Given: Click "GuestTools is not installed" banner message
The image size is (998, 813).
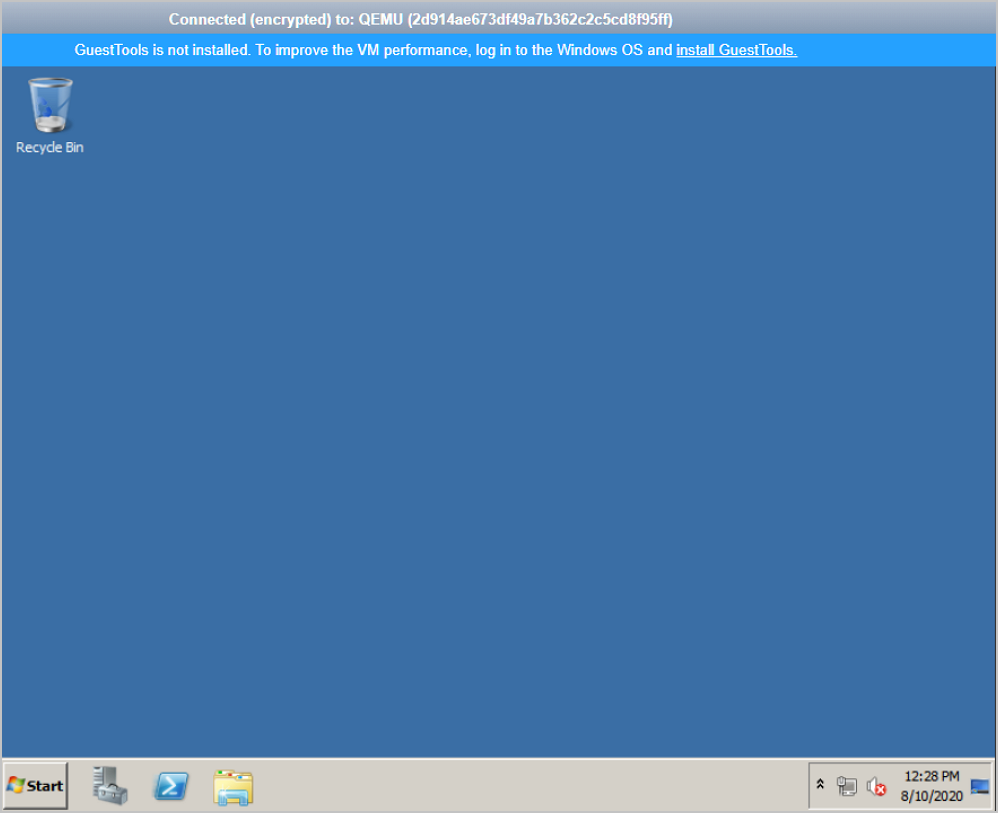Looking at the screenshot, I should click(161, 50).
